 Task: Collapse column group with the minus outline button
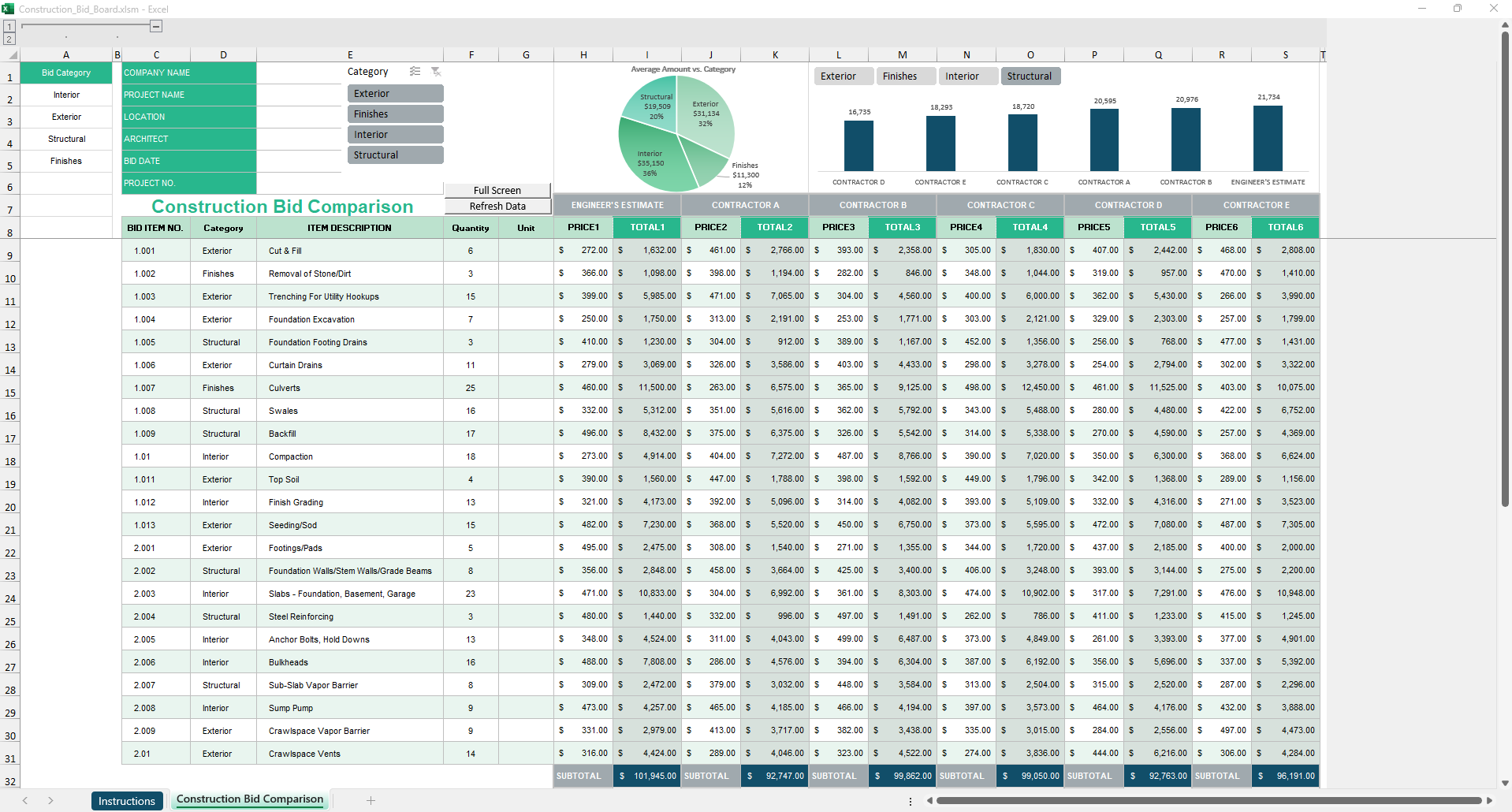[x=156, y=27]
